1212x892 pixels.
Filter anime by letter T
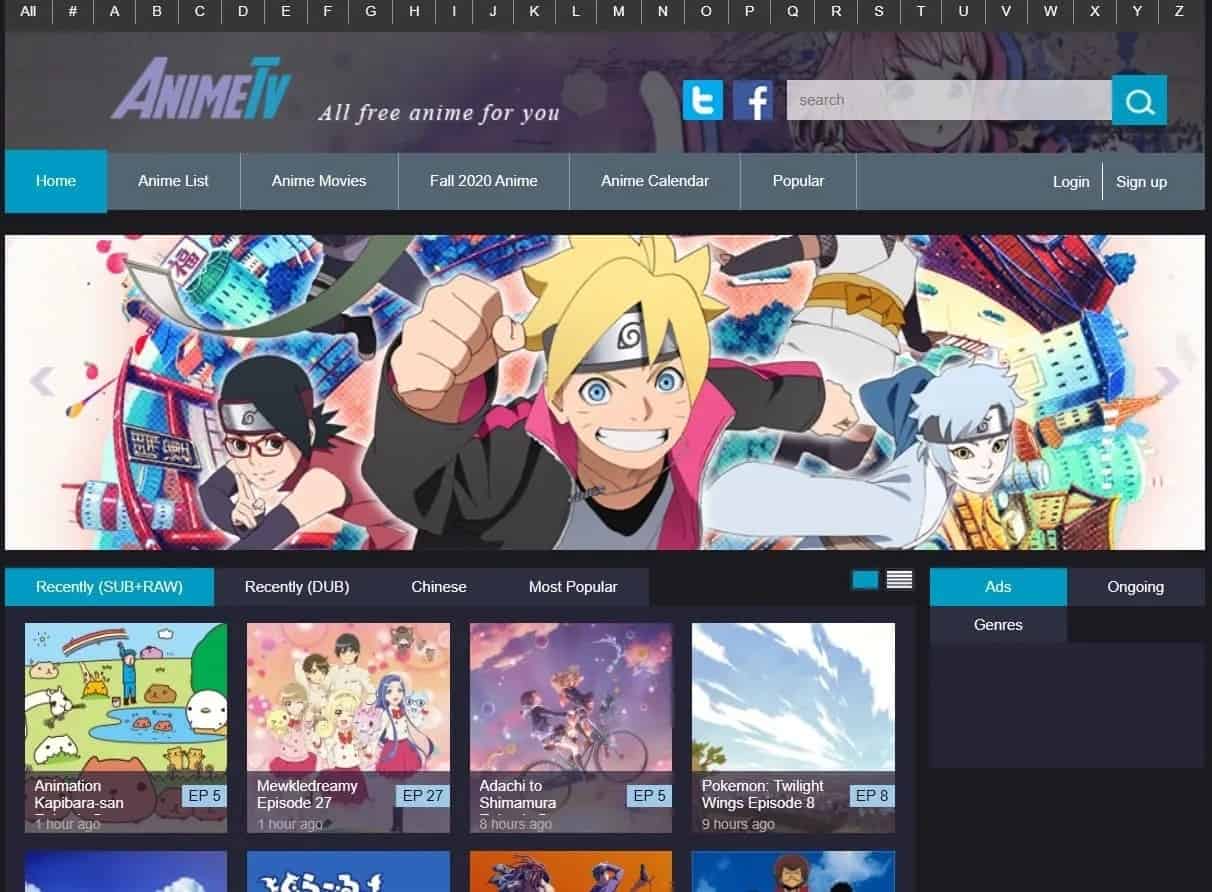tap(921, 11)
